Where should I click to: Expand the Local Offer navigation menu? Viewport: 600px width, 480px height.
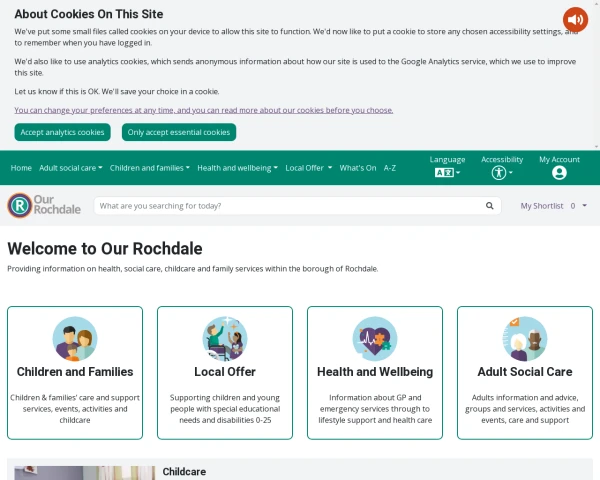coord(309,168)
